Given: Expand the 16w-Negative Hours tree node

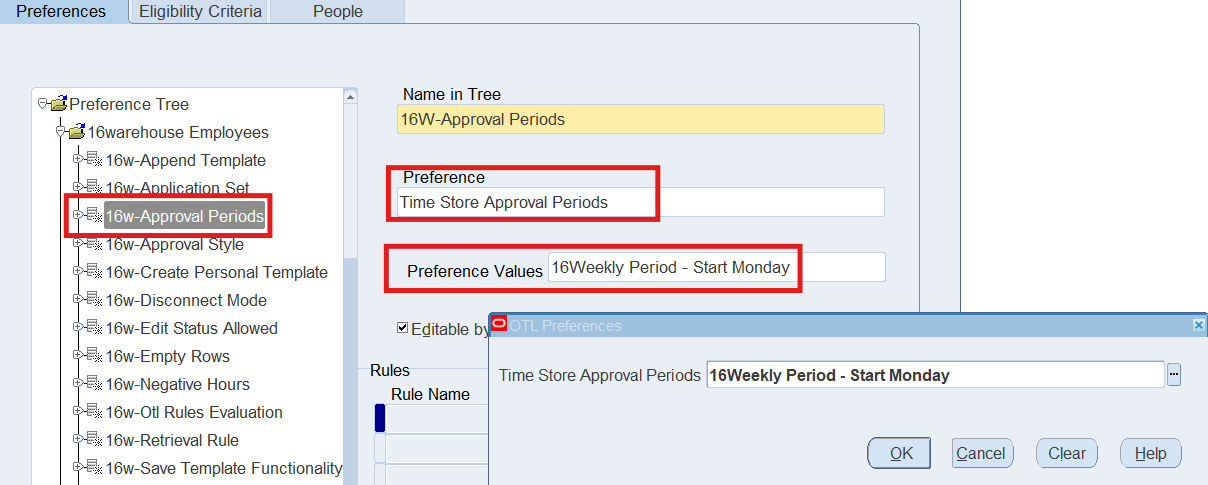Looking at the screenshot, I should [77, 384].
